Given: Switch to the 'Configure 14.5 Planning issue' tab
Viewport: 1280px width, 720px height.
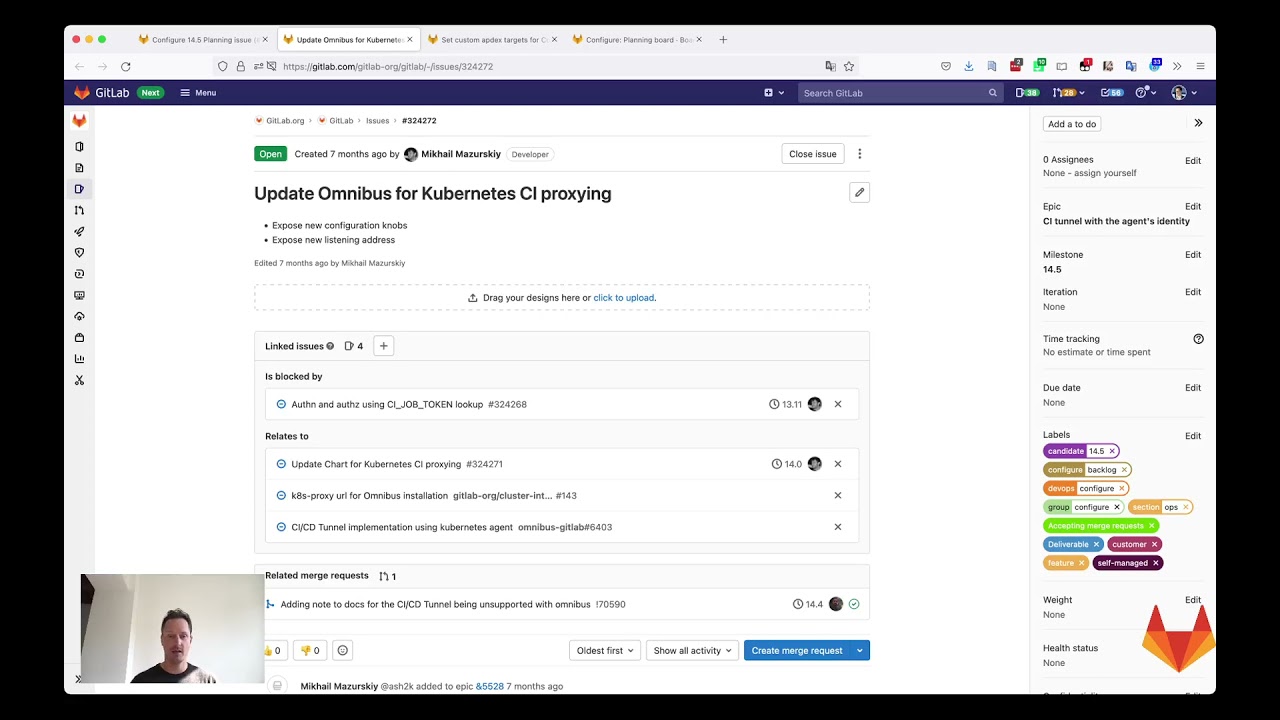Looking at the screenshot, I should (x=203, y=40).
